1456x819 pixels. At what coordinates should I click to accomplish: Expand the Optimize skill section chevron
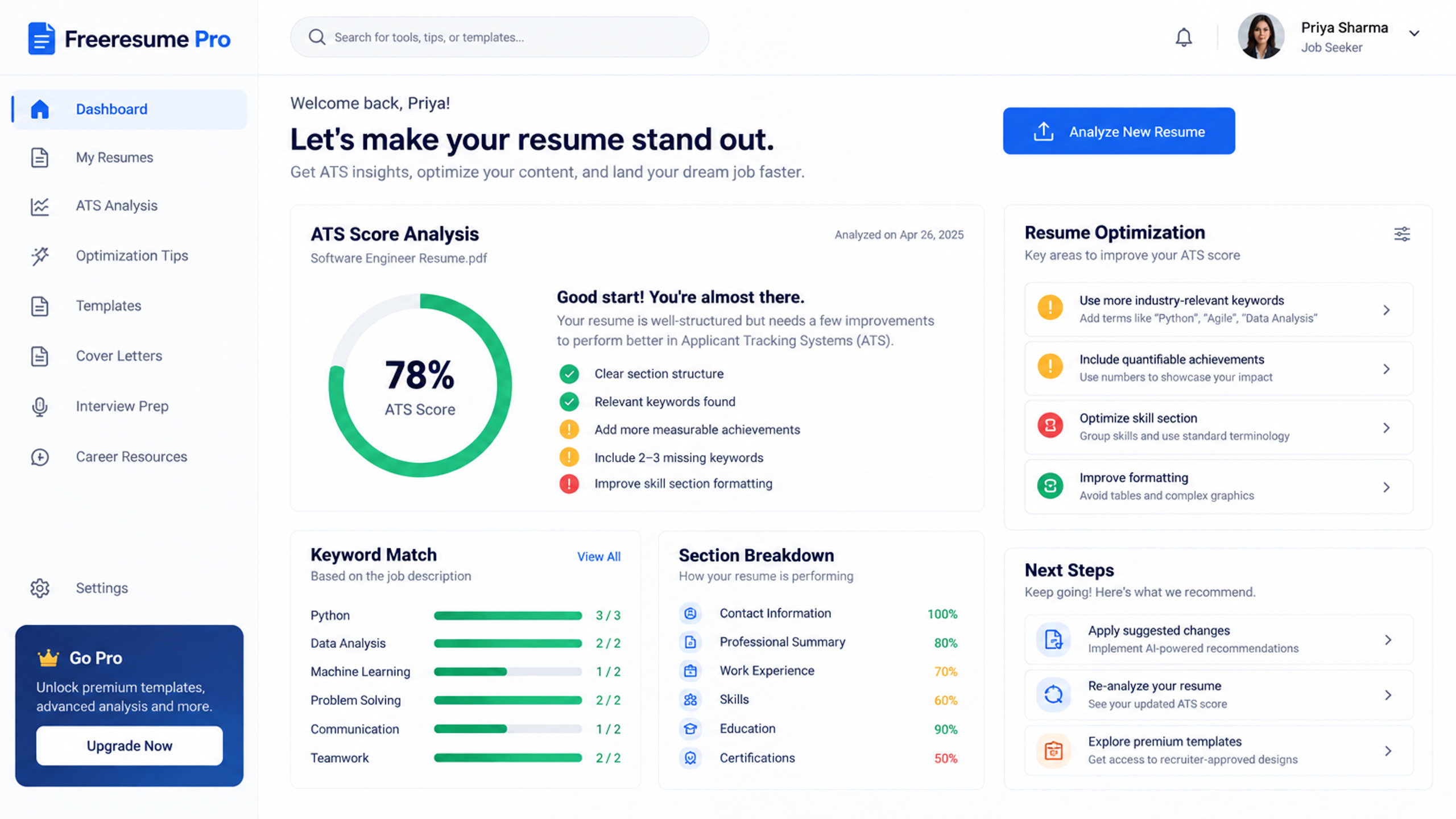[1387, 428]
